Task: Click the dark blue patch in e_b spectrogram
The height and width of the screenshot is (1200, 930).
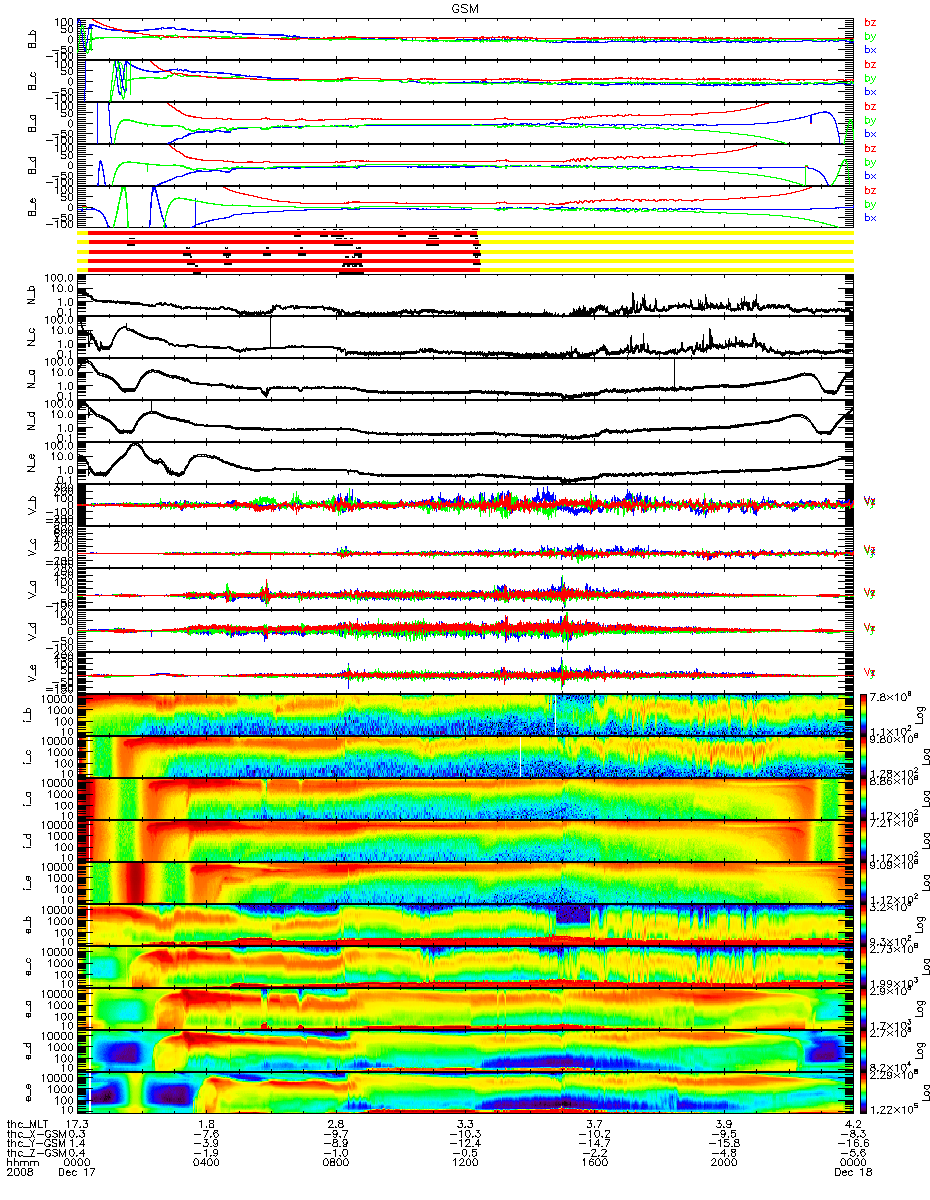Action: [573, 915]
